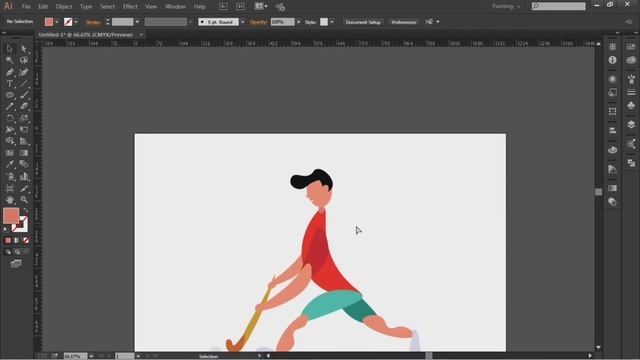Screen dimensions: 640x360
Task: Open the Window menu
Action: pos(176,7)
